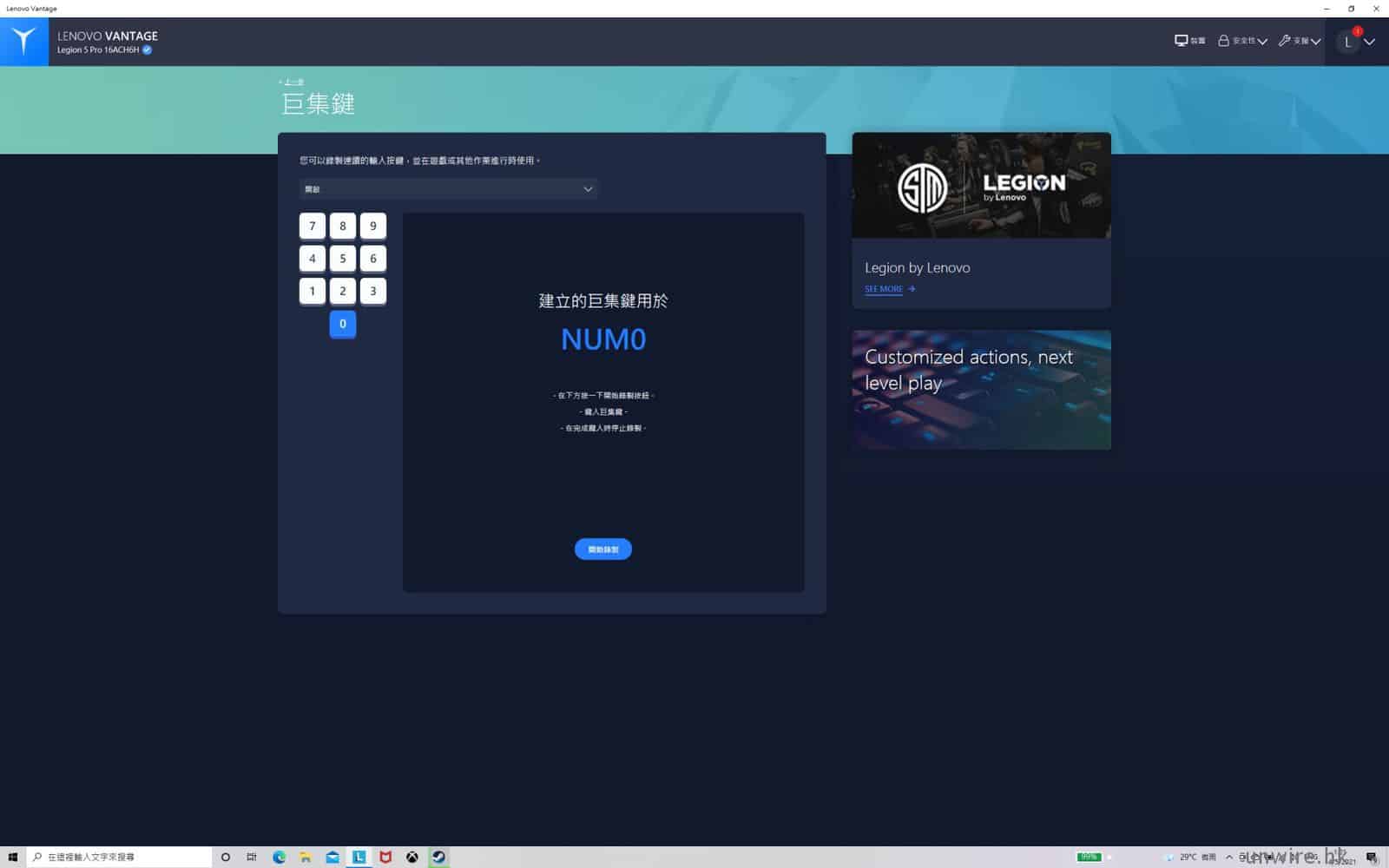Expand the support menu with wrench icon
This screenshot has width=1389, height=868.
tap(1299, 41)
